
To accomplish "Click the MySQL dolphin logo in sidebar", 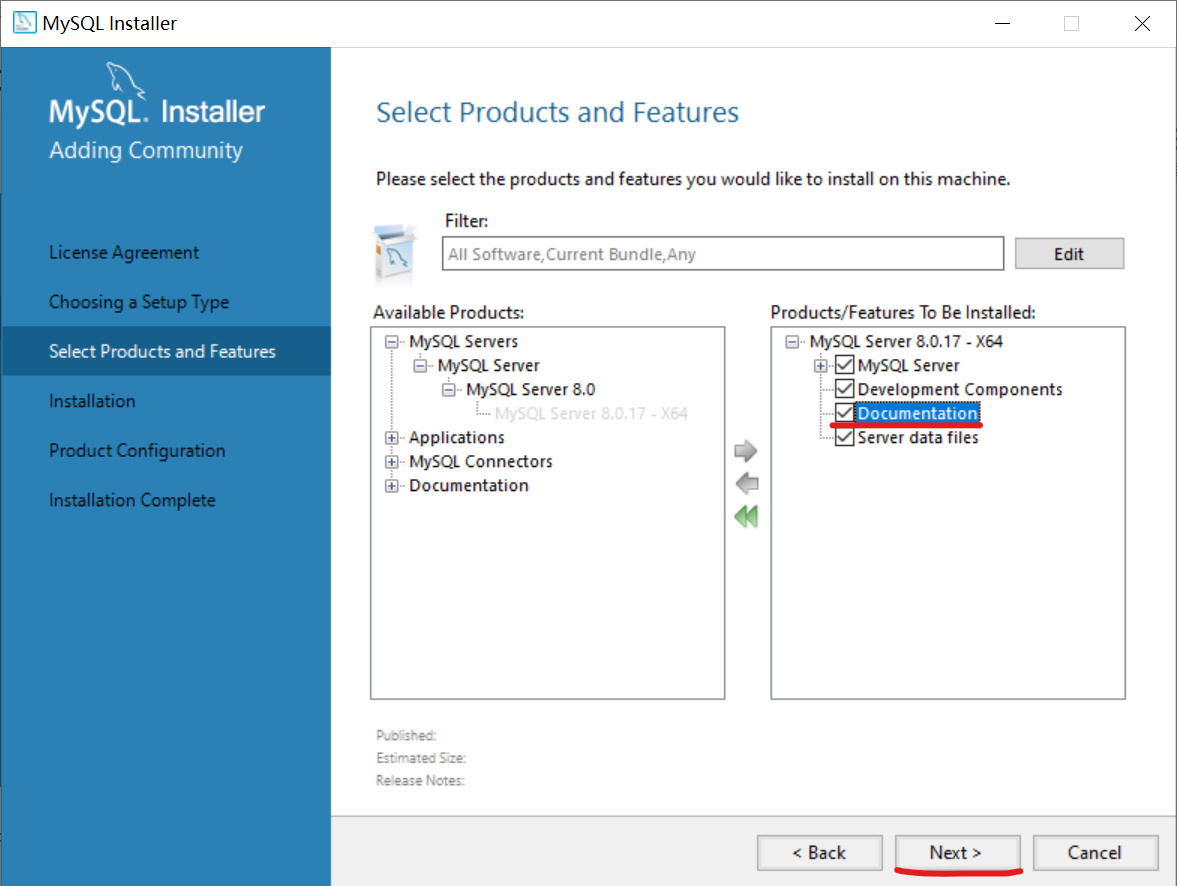I will coord(125,79).
